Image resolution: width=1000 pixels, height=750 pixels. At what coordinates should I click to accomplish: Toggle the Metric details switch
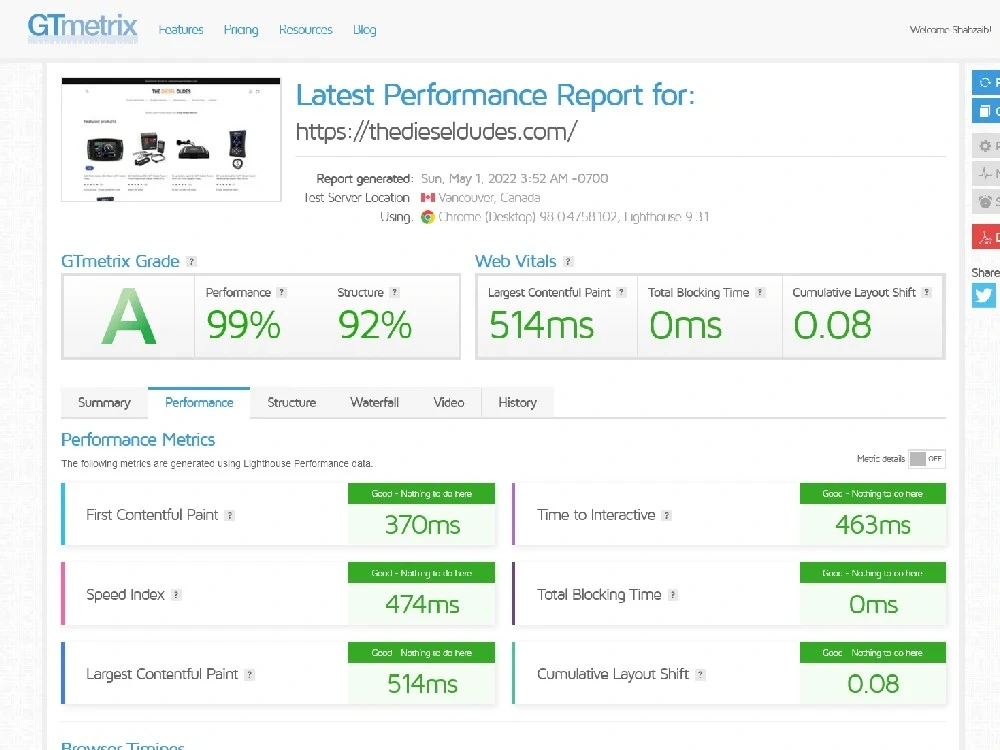(x=927, y=459)
